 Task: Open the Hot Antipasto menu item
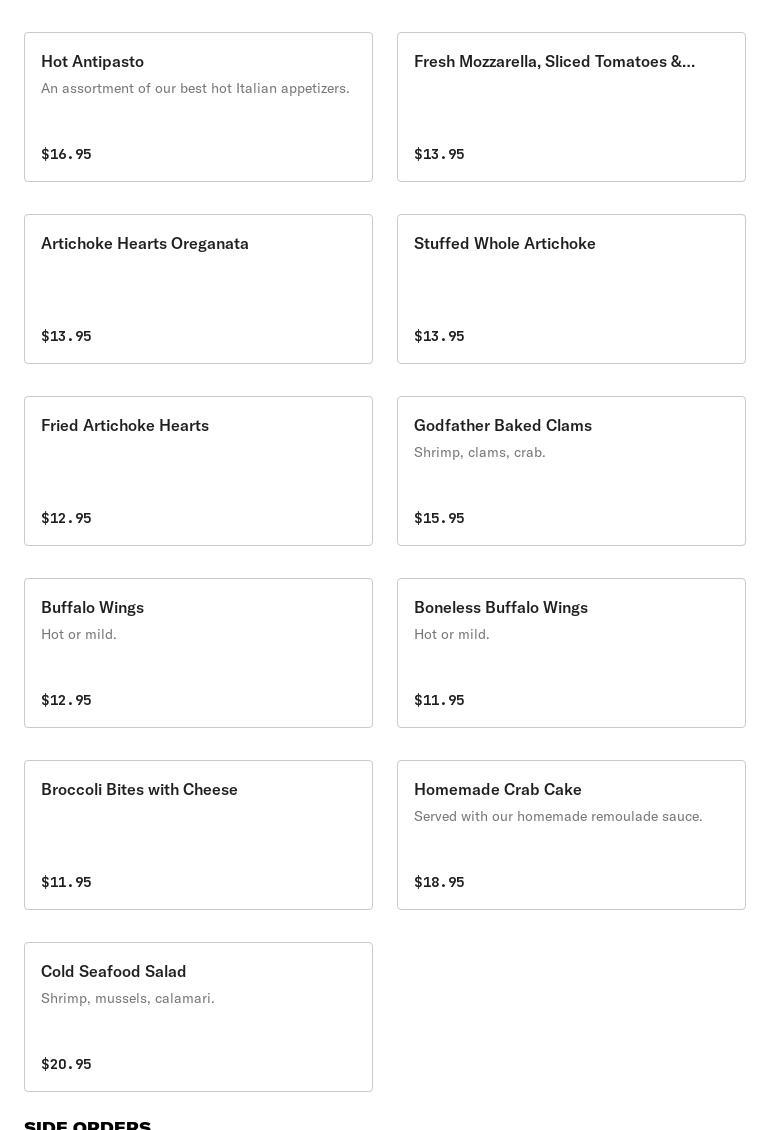(198, 107)
